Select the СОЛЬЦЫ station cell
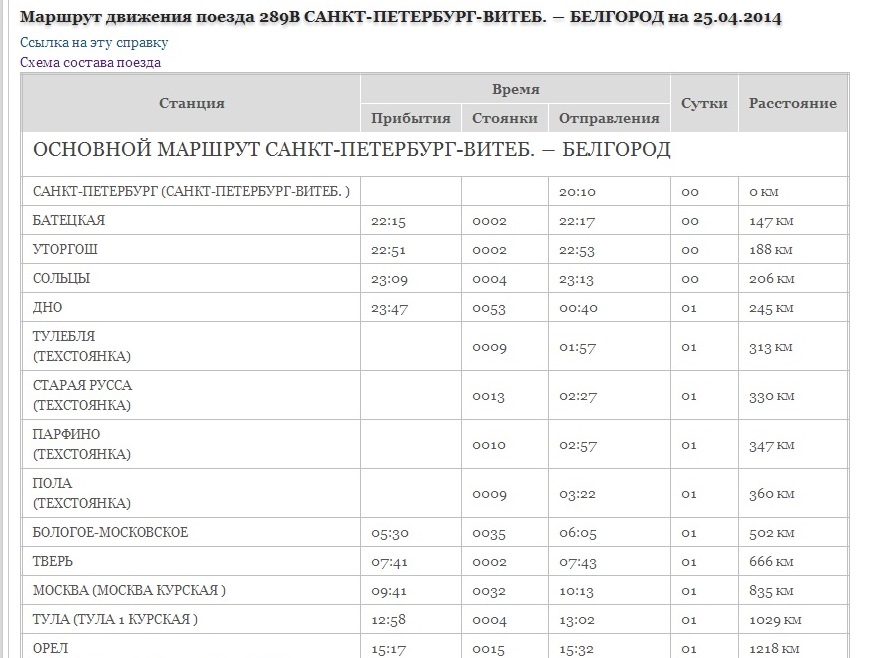The width and height of the screenshot is (874, 658). click(62, 279)
